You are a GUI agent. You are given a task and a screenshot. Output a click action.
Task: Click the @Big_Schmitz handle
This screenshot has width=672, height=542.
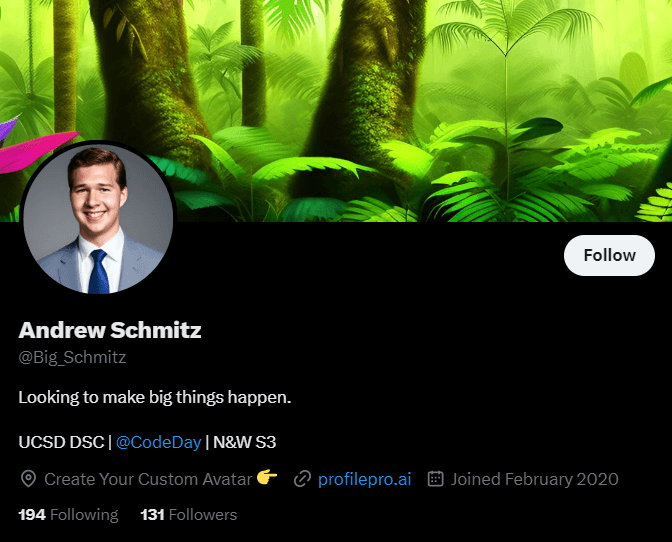coord(72,357)
